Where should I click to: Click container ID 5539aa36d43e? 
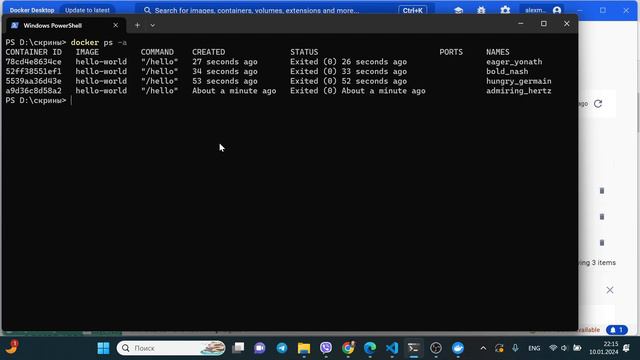pyautogui.click(x=33, y=81)
